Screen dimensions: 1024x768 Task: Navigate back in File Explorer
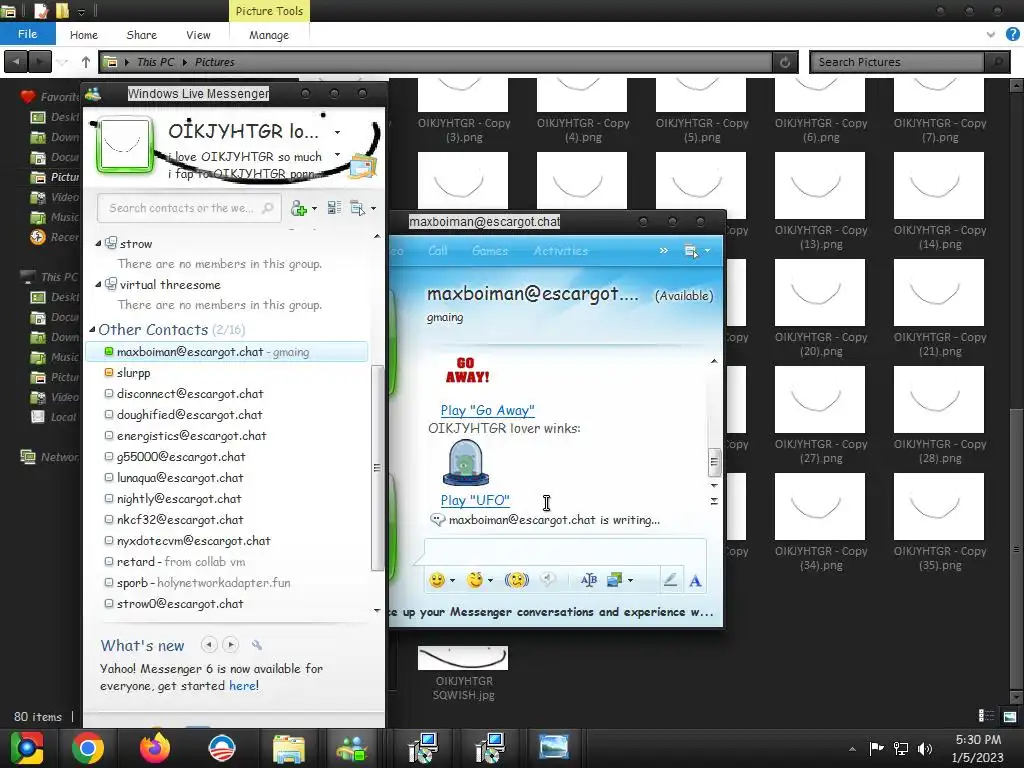tap(16, 62)
